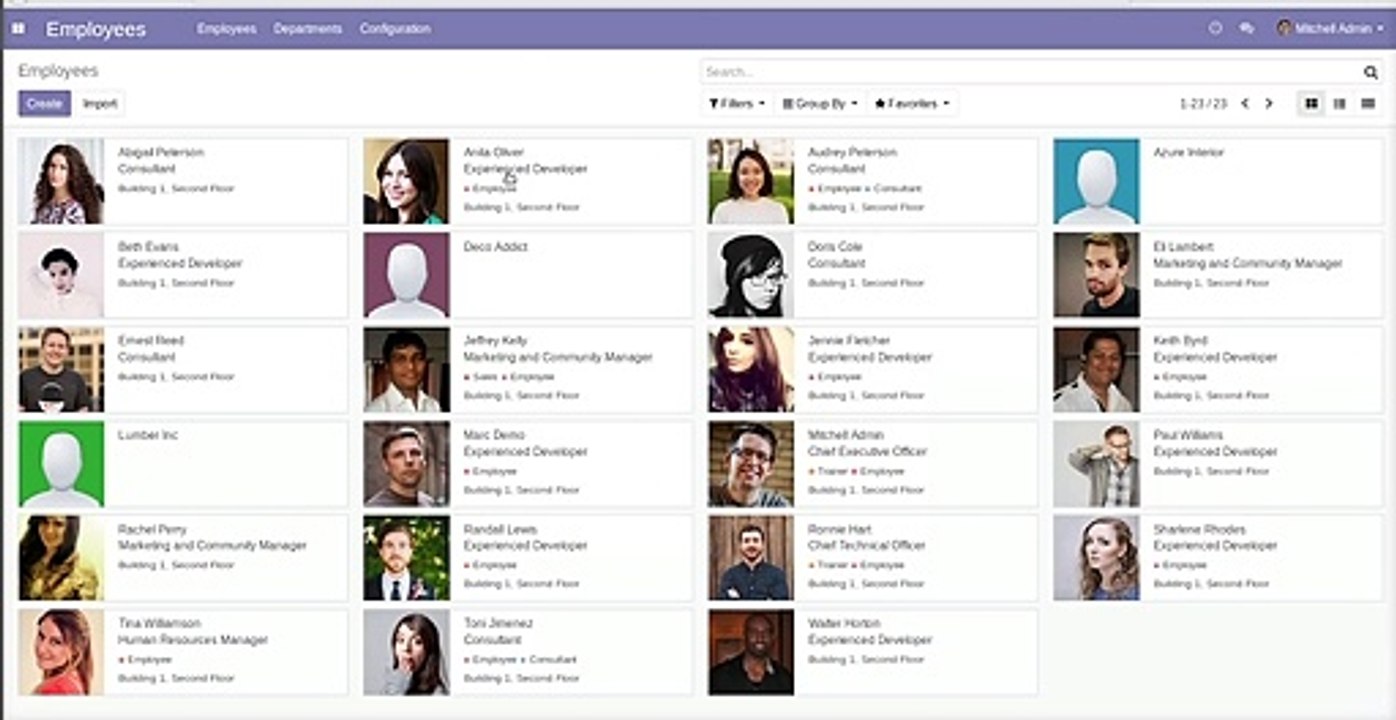Viewport: 1396px width, 720px height.
Task: Expand the Favorites dropdown
Action: click(x=911, y=103)
